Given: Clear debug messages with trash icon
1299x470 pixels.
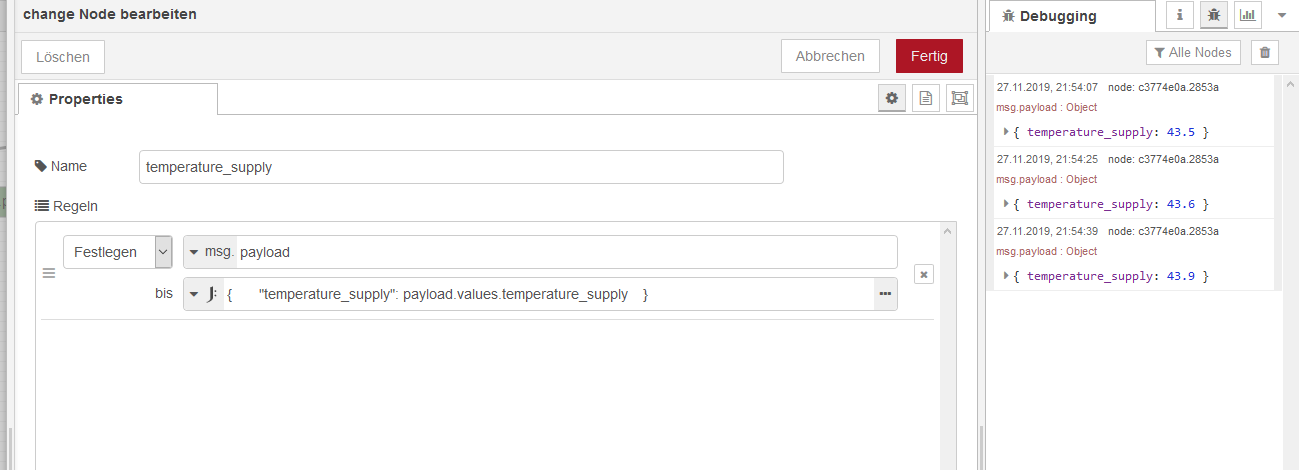Looking at the screenshot, I should click(1265, 53).
